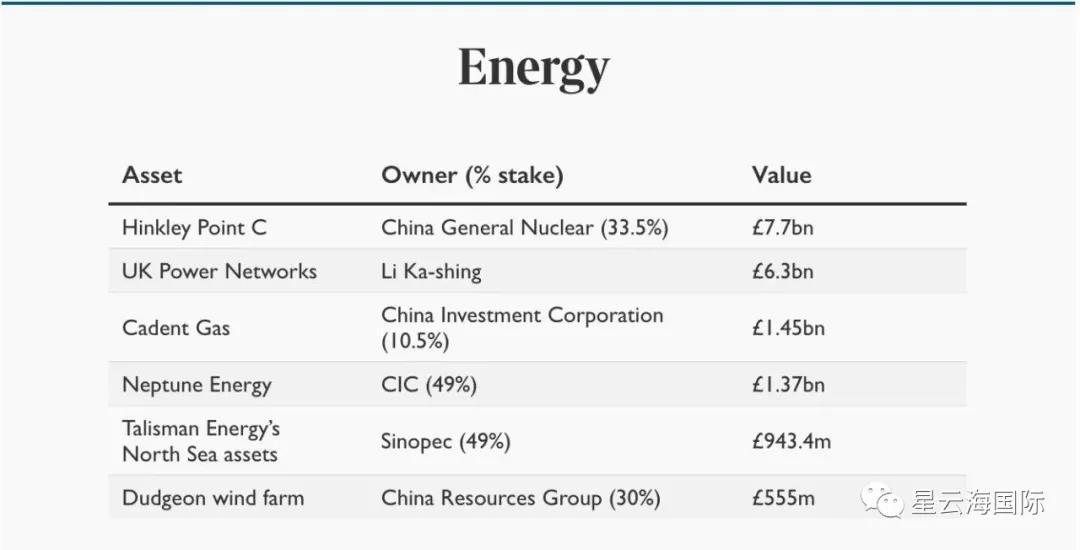Select the Cadent Gas asset name

pos(176,328)
